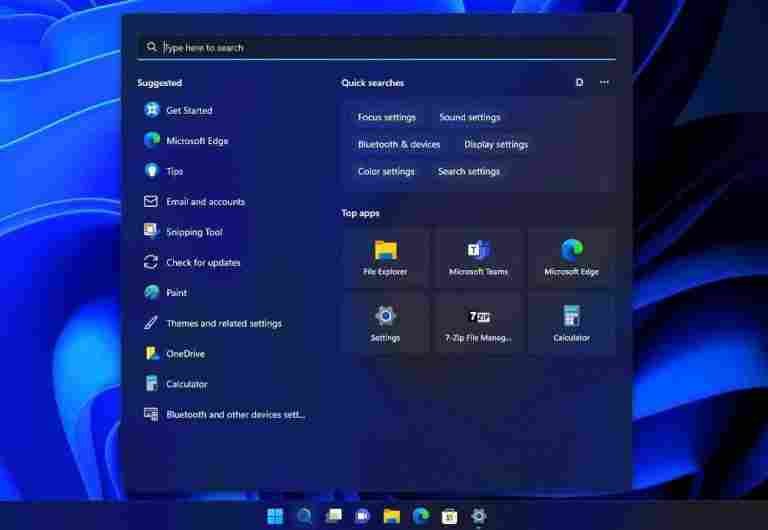Open Task View from the taskbar
Viewport: 768px width, 530px height.
tap(334, 516)
